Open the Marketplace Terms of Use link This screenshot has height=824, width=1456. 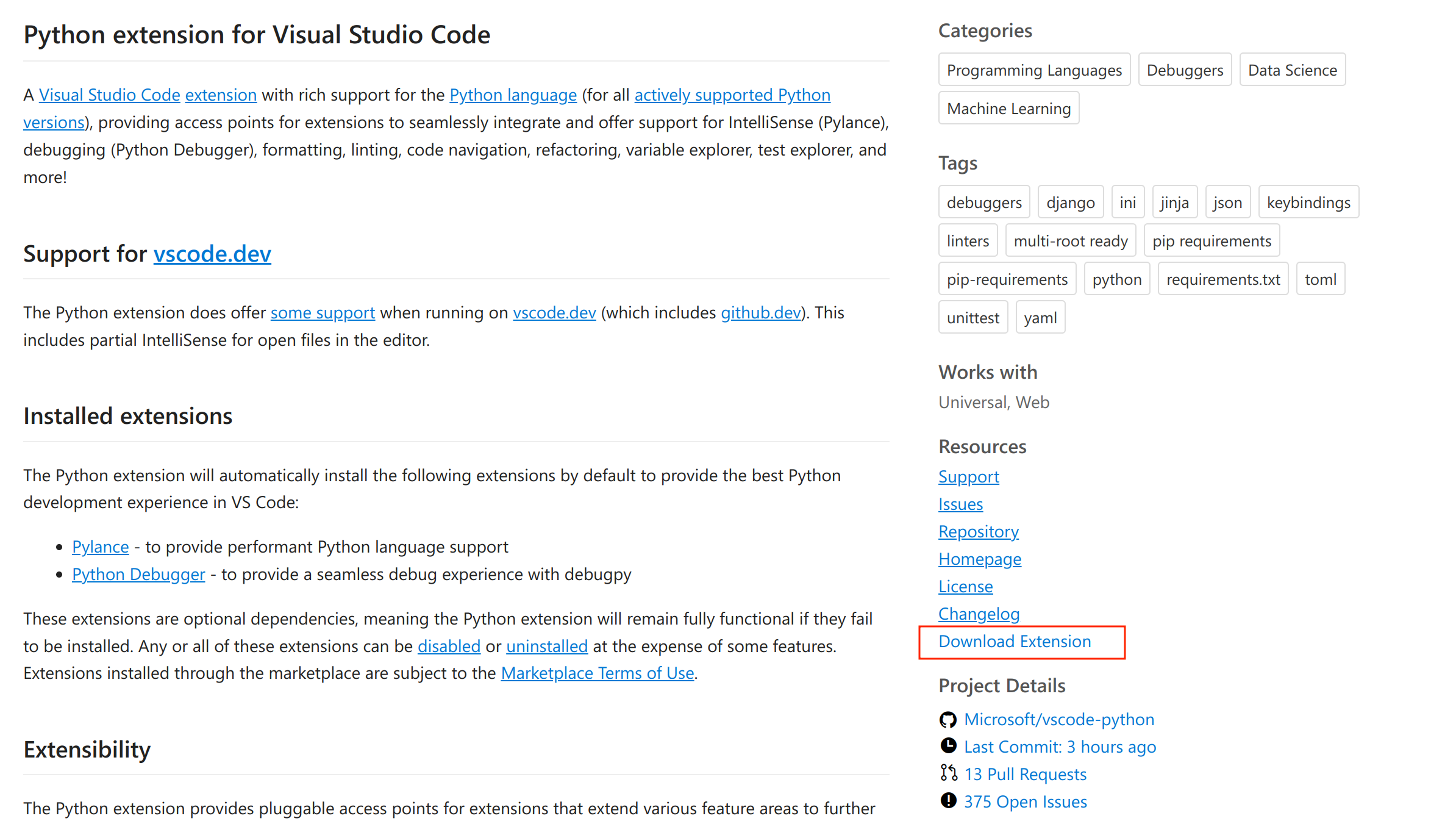[x=598, y=673]
